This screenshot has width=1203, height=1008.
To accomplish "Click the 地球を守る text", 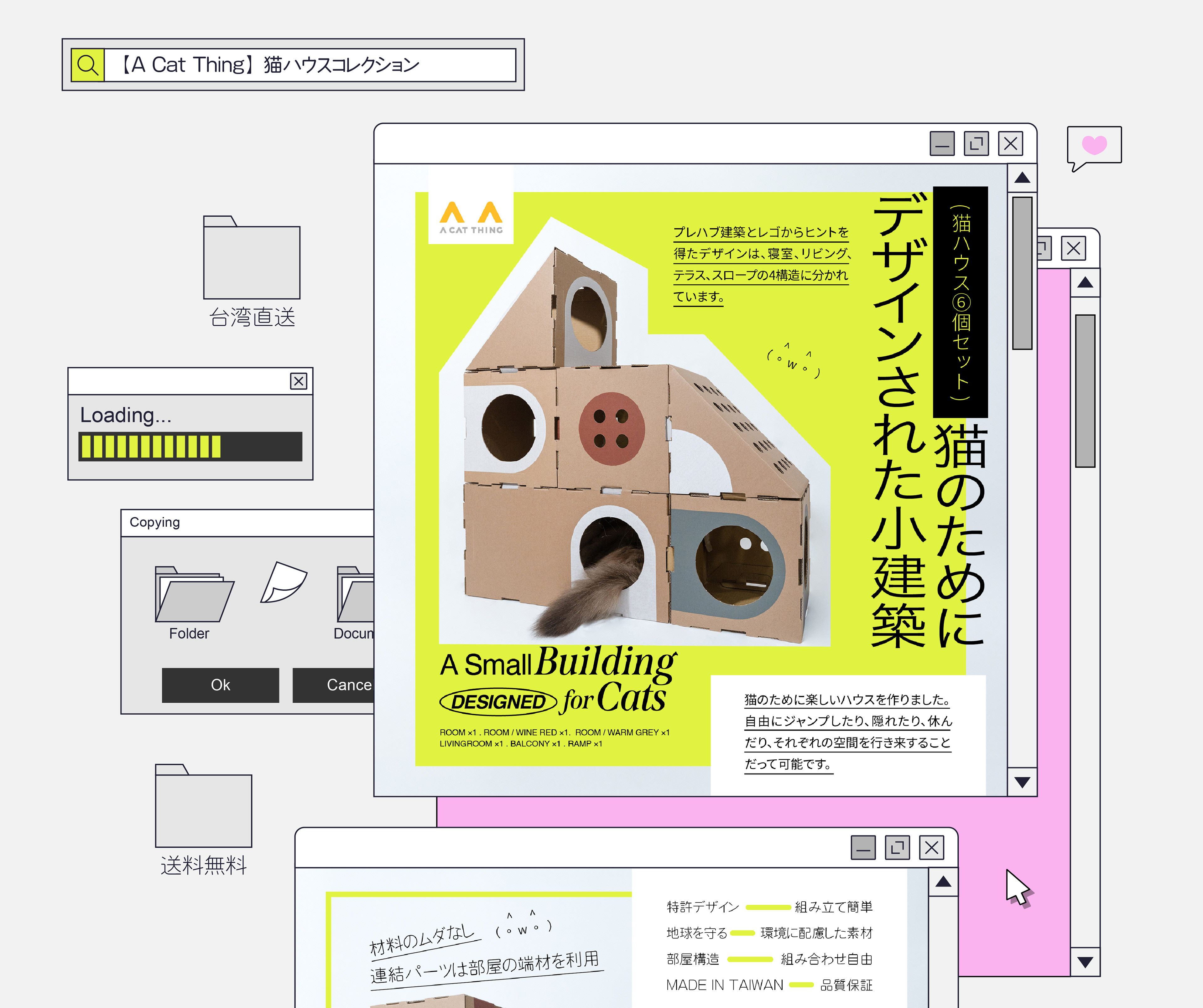I will (697, 933).
